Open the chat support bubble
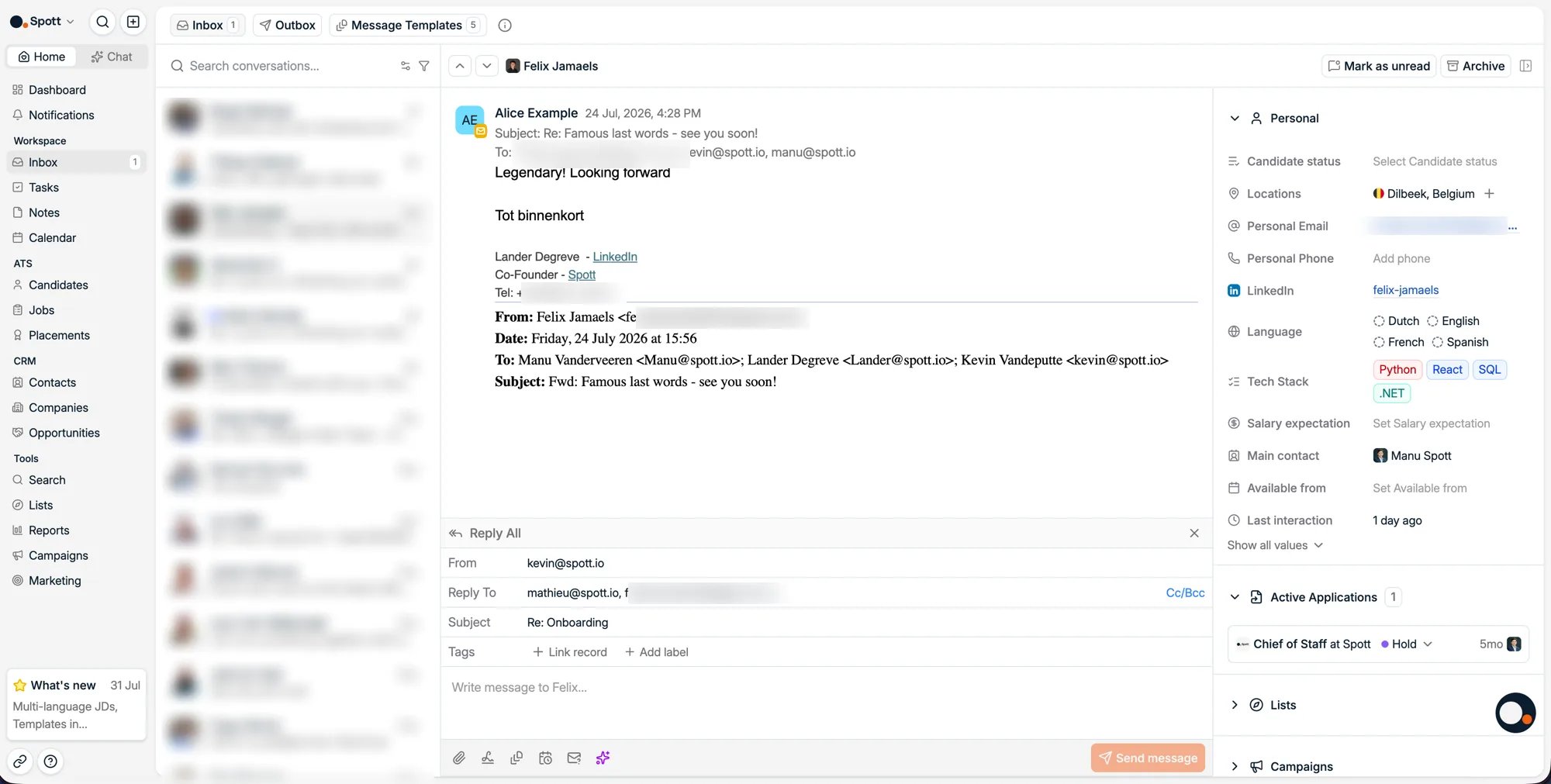1551x784 pixels. point(1515,713)
